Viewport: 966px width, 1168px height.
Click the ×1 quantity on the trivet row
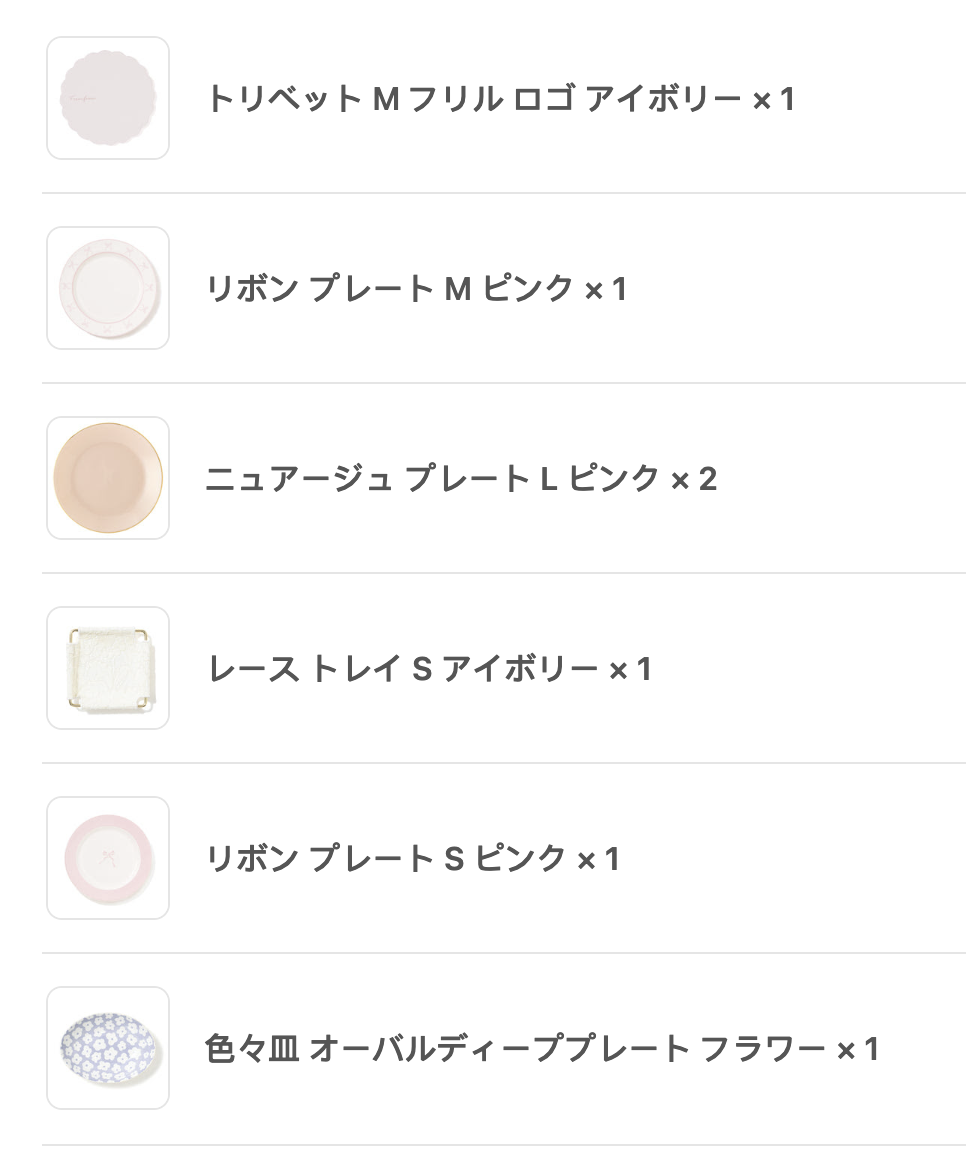(x=774, y=99)
